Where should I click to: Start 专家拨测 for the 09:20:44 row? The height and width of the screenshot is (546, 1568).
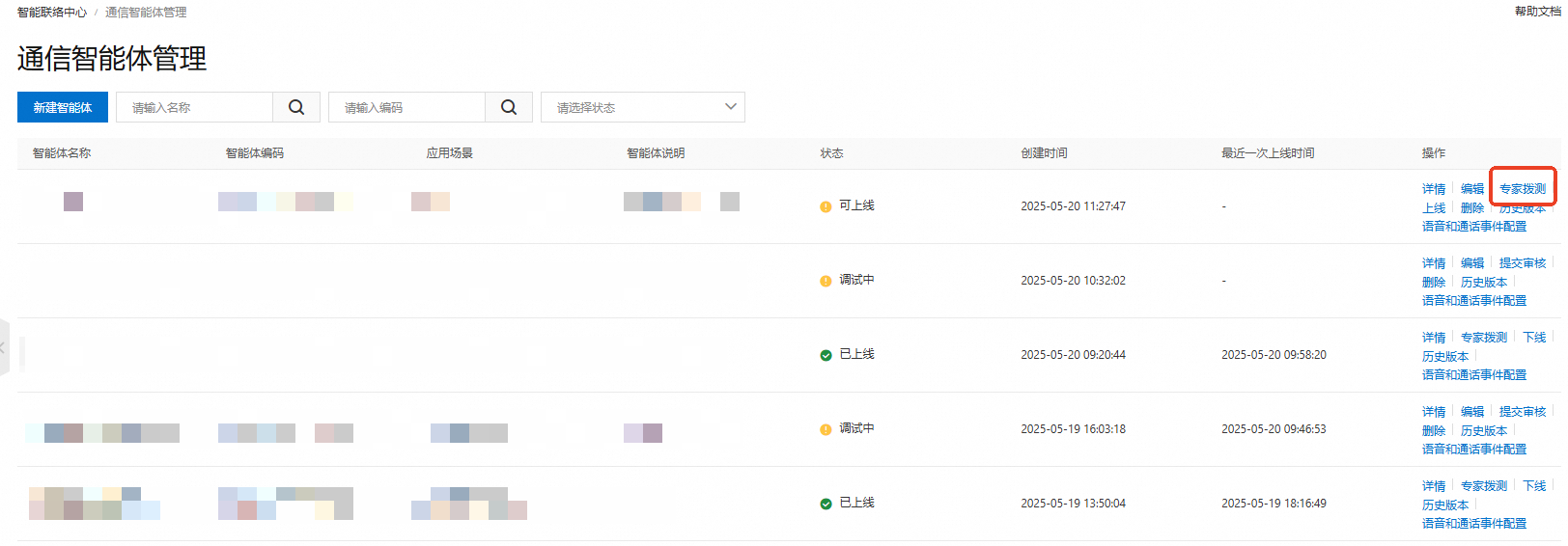pyautogui.click(x=1484, y=338)
